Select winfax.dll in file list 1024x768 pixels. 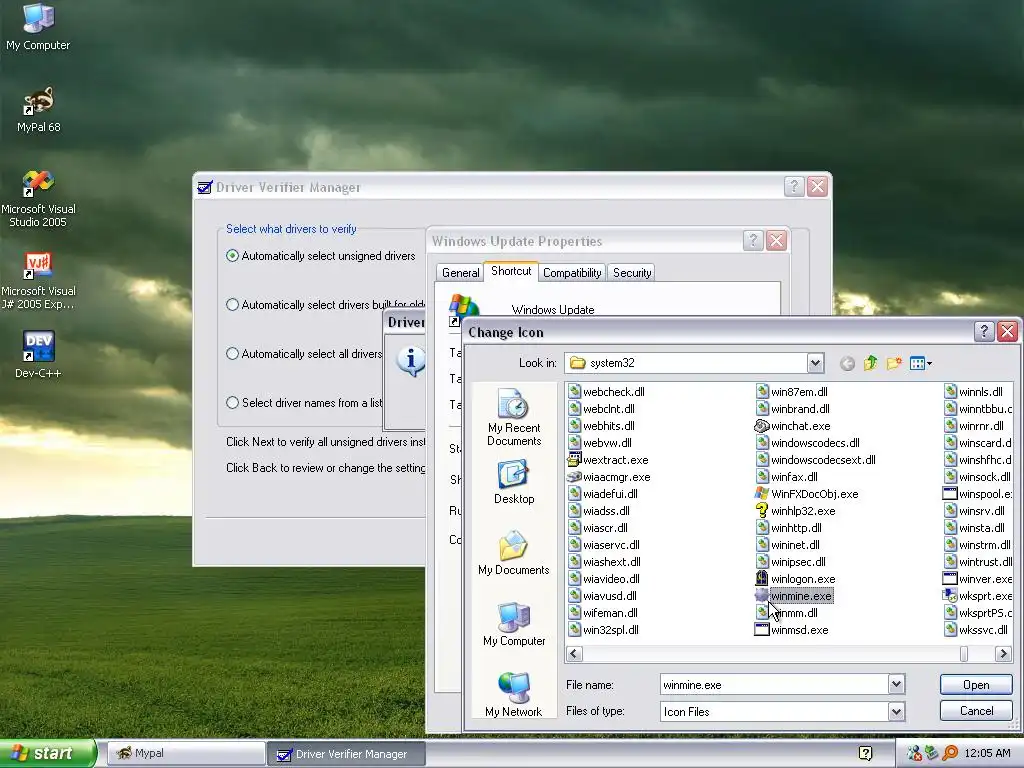click(786, 477)
